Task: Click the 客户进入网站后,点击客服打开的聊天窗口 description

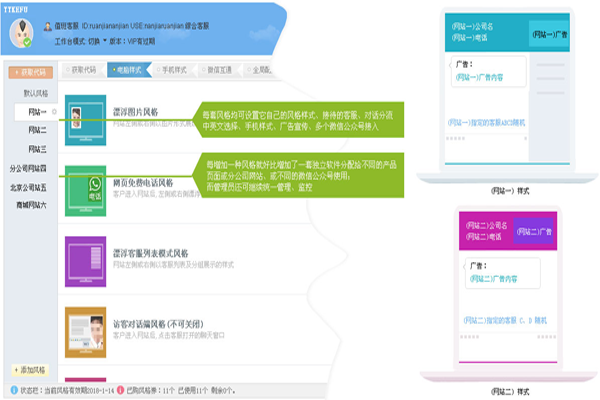Action: [168, 335]
